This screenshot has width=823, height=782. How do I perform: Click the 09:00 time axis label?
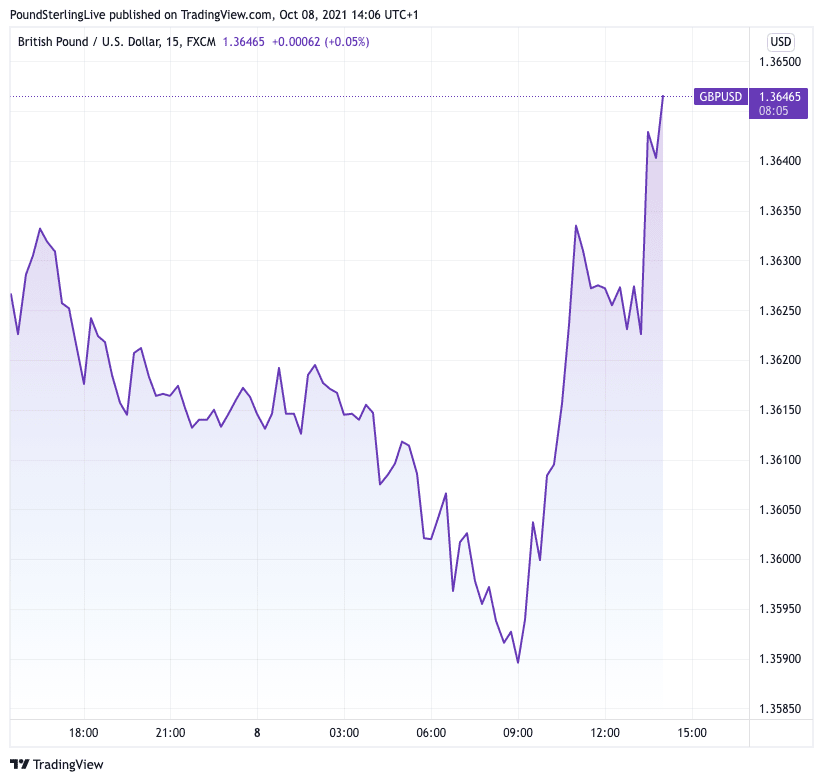[518, 733]
